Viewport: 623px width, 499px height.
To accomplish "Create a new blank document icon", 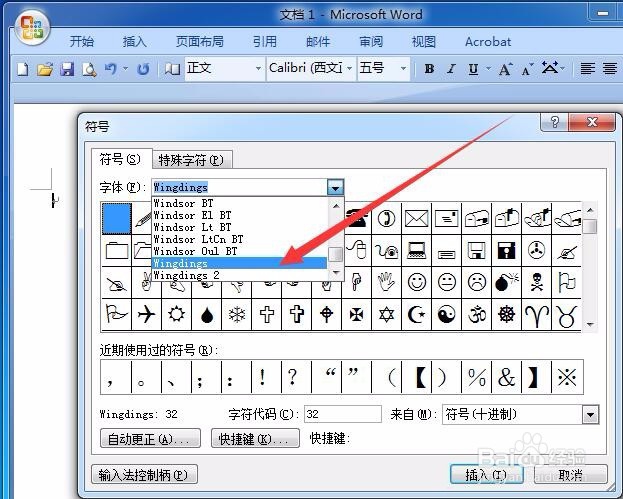I will coord(23,70).
